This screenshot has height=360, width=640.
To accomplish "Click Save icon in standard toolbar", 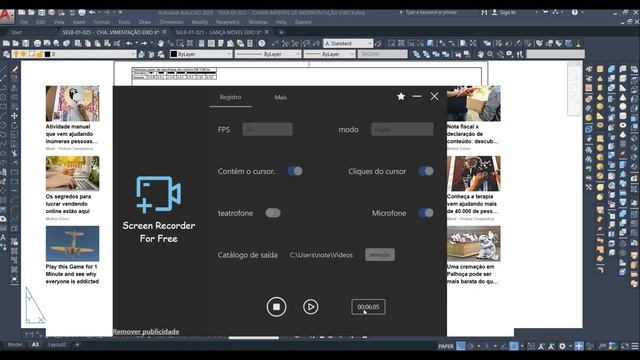I will [x=25, y=43].
